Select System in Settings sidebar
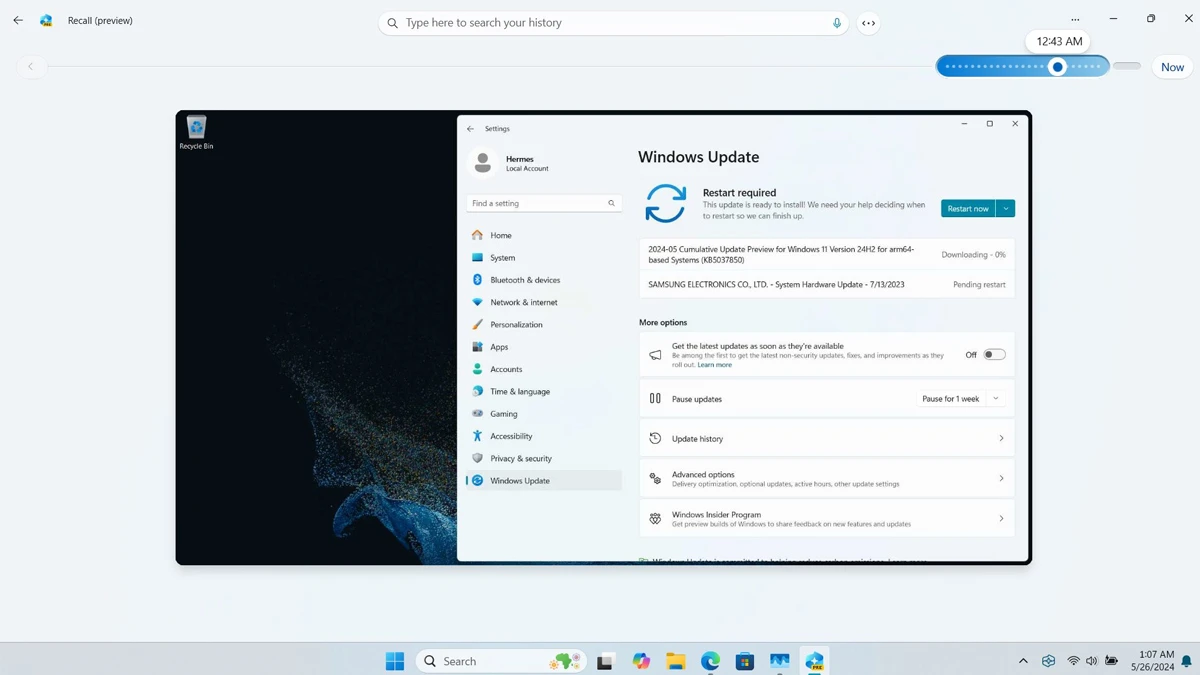The width and height of the screenshot is (1200, 675). click(x=544, y=258)
